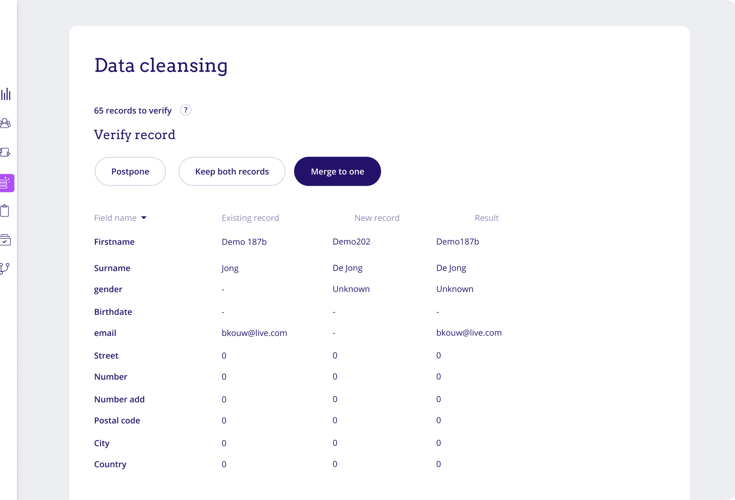The width and height of the screenshot is (735, 500).
Task: Select existing Firstname value Demo 187b
Action: 244,242
